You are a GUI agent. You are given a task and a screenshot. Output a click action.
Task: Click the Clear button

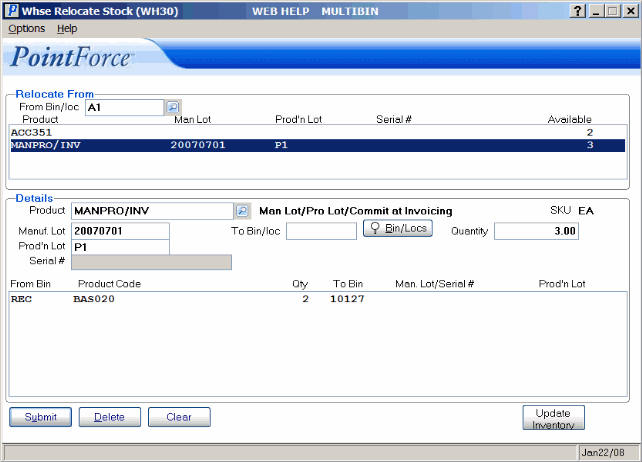[x=179, y=417]
